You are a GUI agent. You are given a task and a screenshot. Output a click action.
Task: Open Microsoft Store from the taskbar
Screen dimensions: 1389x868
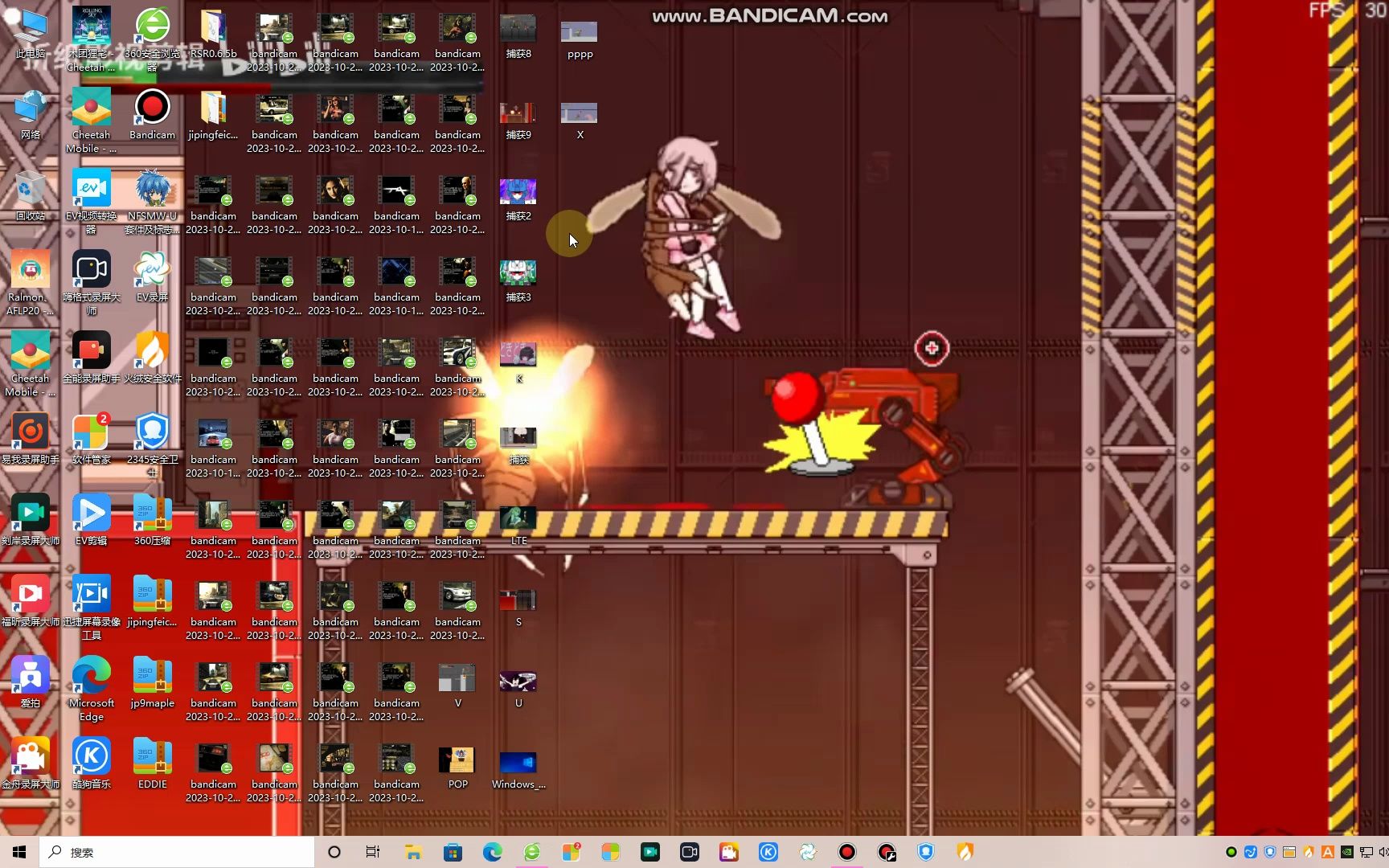tap(453, 852)
